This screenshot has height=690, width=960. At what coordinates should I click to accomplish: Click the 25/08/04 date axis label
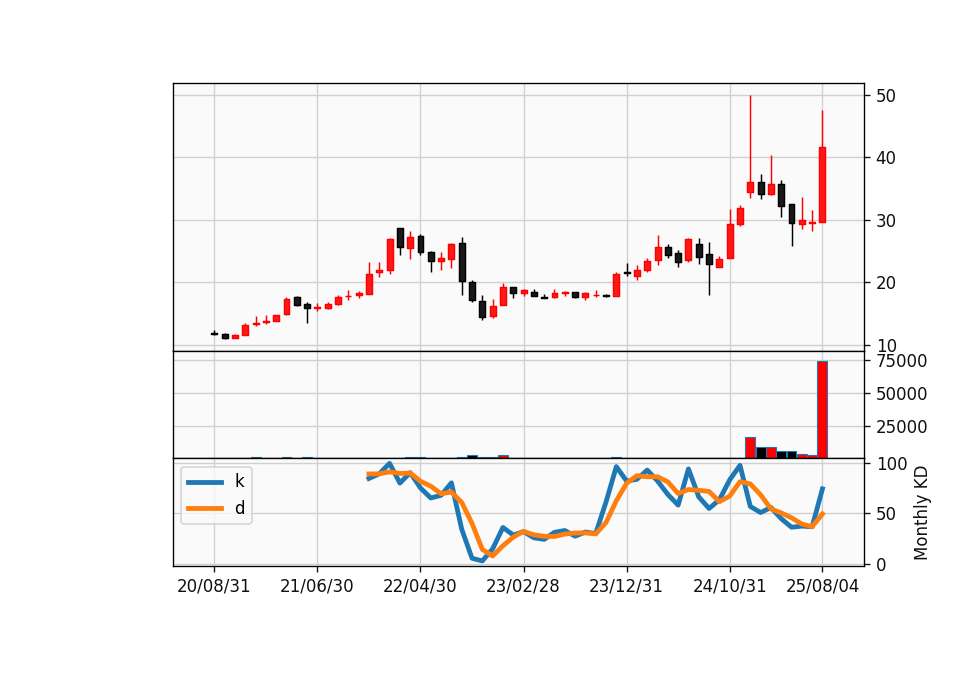point(822,586)
